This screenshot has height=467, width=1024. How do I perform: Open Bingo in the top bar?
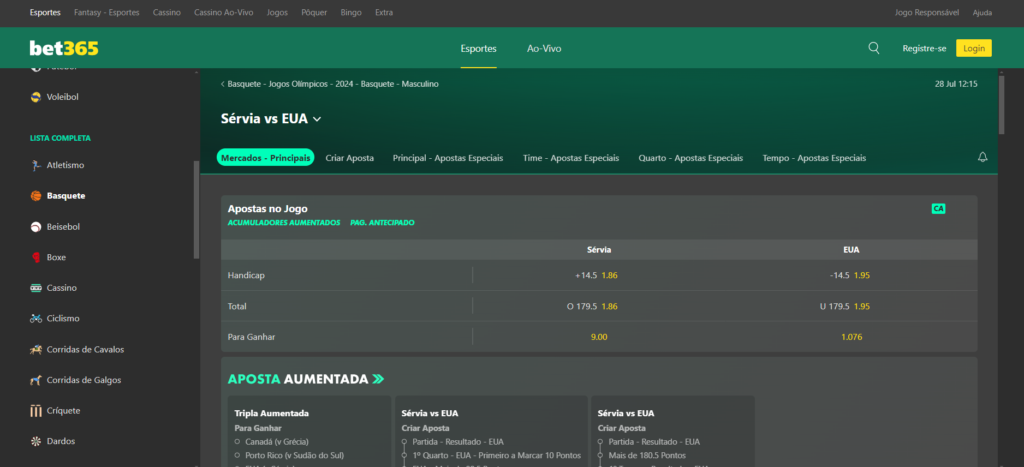(351, 12)
